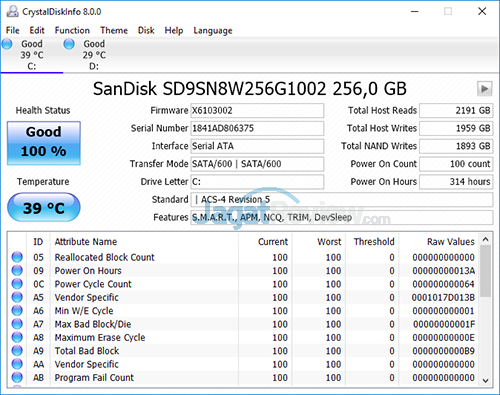
Task: Click status orb of Program Fail Count row
Action: tap(17, 377)
